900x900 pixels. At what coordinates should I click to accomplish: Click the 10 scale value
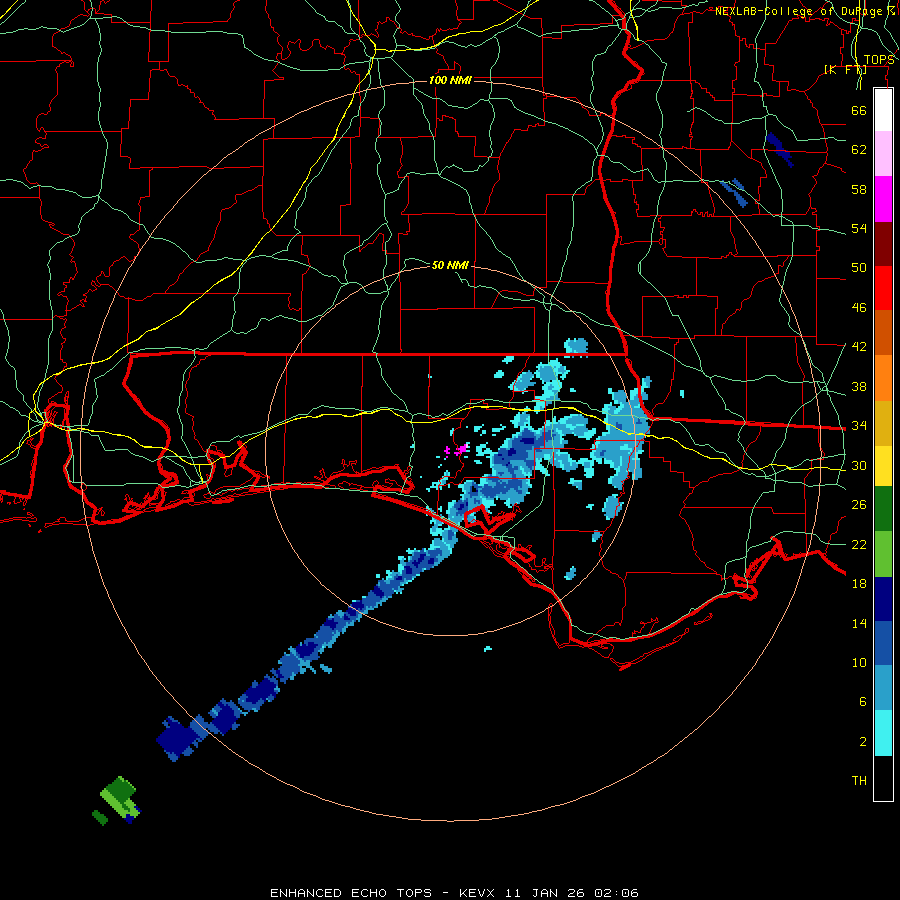[x=859, y=663]
